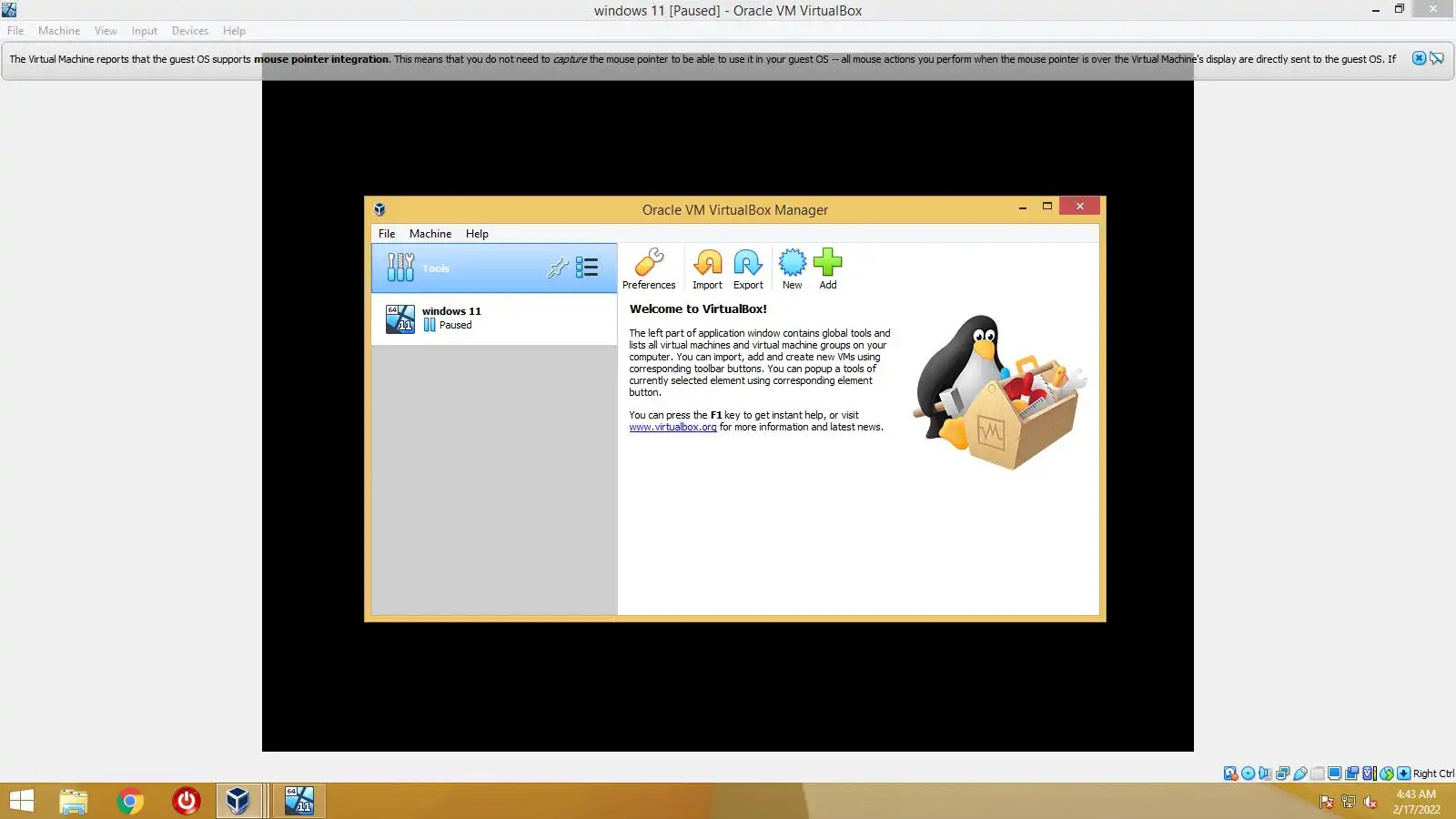Launch Google Chrome from the taskbar
This screenshot has height=819, width=1456.
130,801
